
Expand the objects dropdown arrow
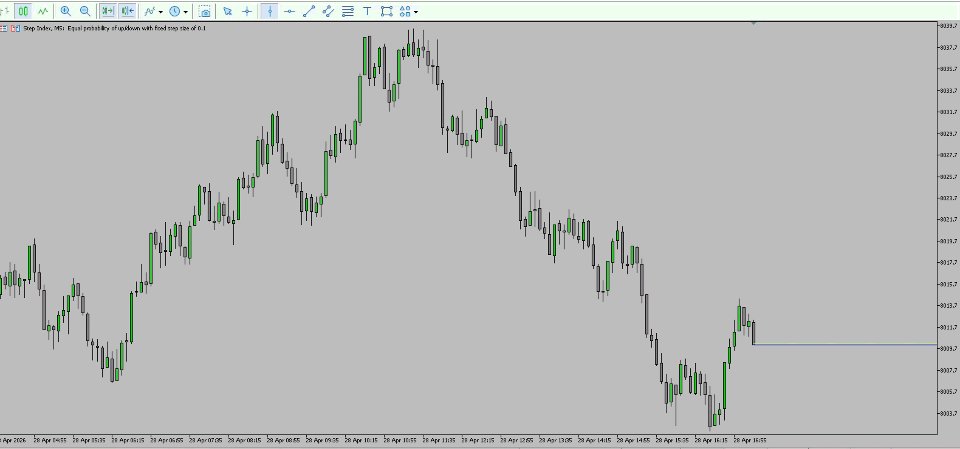click(416, 12)
